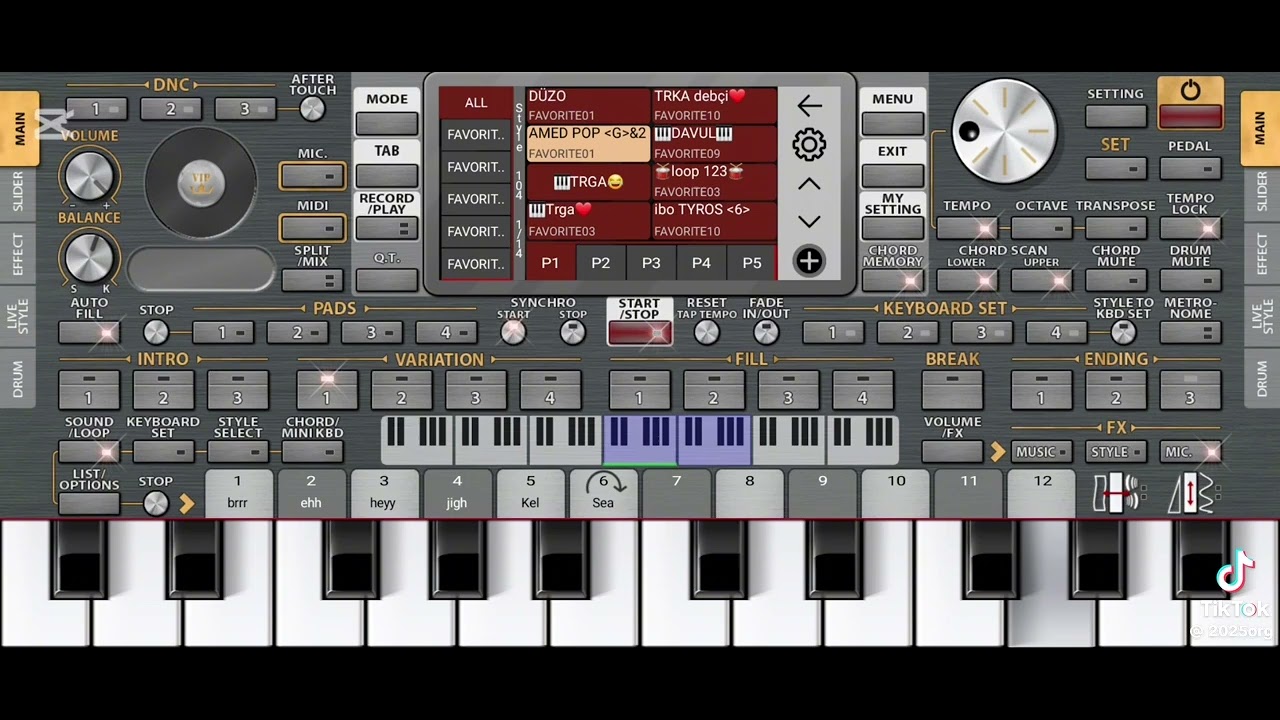Rotate the large data dial
The image size is (1280, 720).
click(1003, 132)
